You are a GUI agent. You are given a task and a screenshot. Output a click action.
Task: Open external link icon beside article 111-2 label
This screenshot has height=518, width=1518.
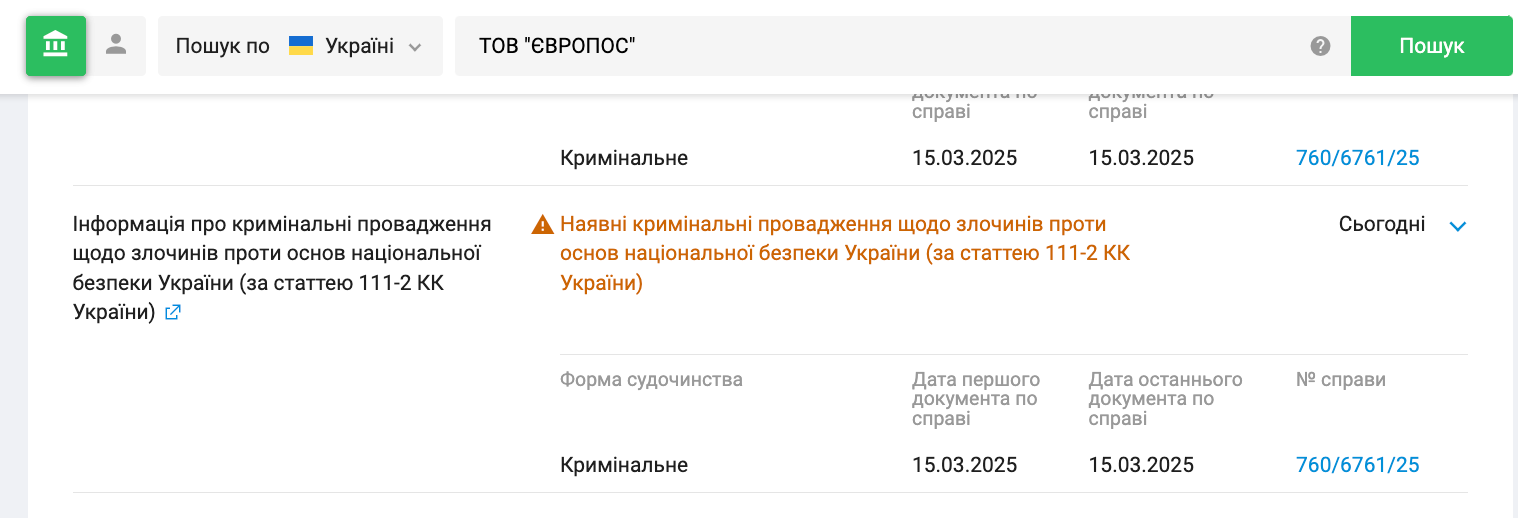(x=173, y=313)
